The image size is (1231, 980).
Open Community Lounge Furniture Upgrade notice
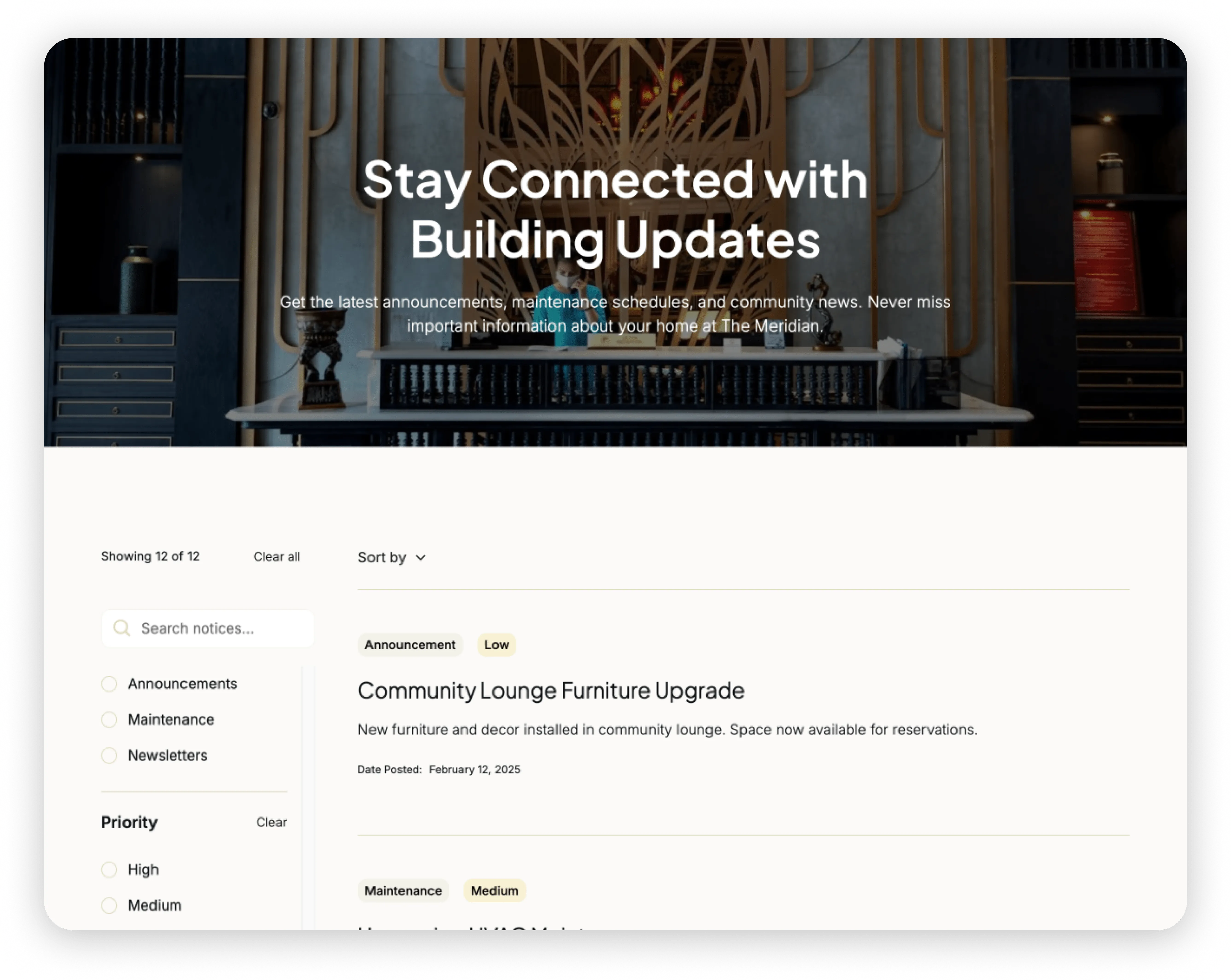(x=551, y=690)
